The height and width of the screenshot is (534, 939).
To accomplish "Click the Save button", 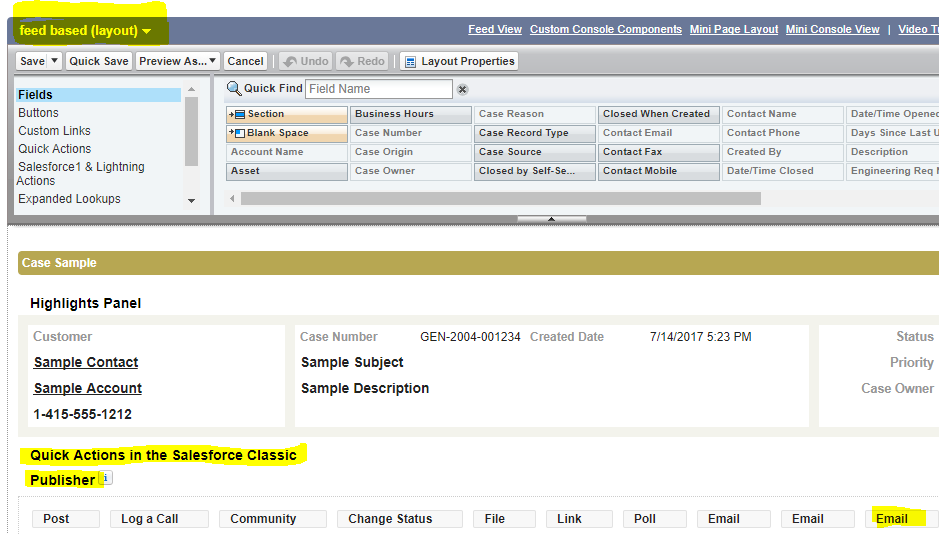I will click(x=32, y=61).
